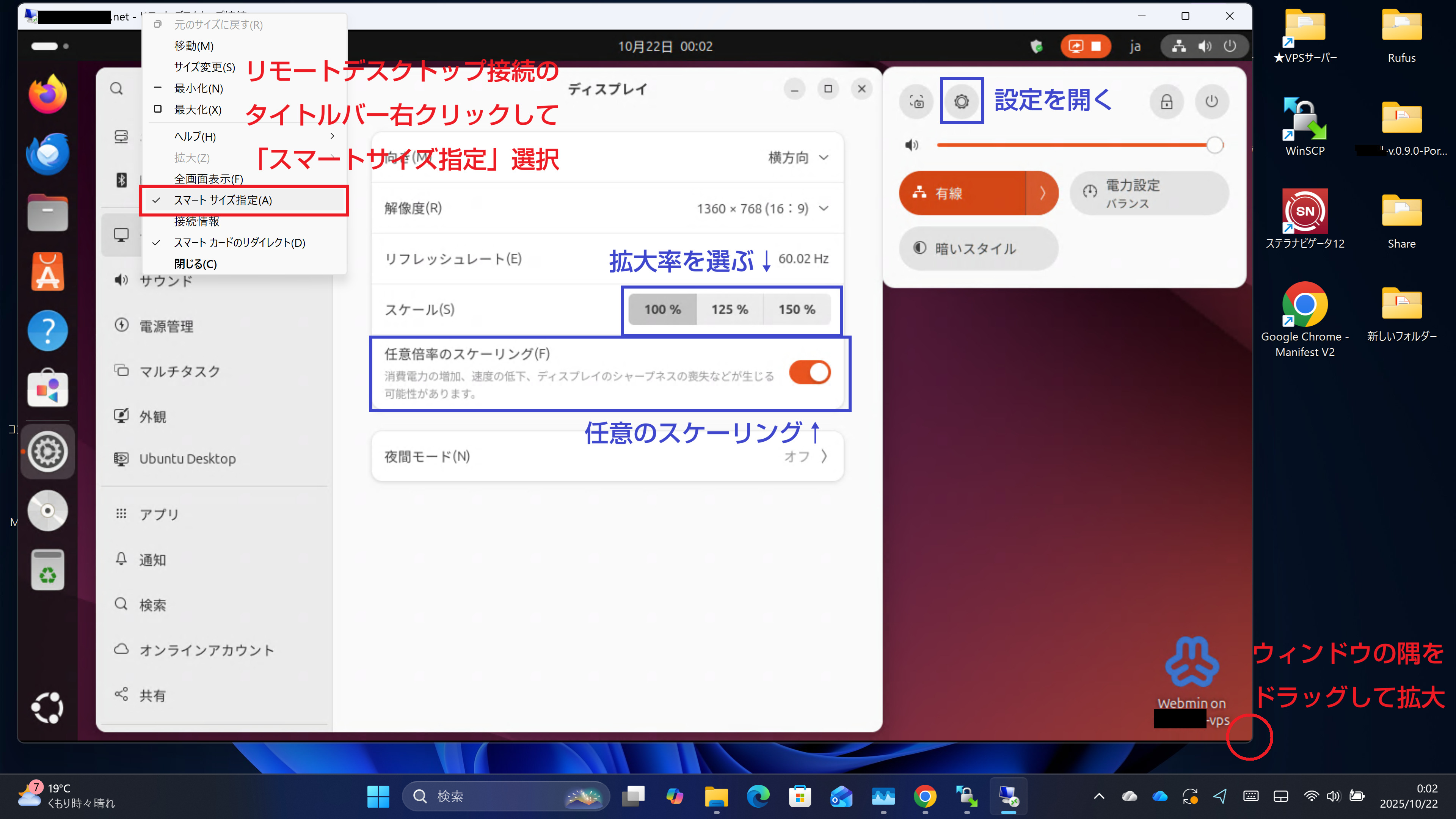Toggle fractional scaling switch off
Image resolution: width=1456 pixels, height=819 pixels.
[810, 372]
